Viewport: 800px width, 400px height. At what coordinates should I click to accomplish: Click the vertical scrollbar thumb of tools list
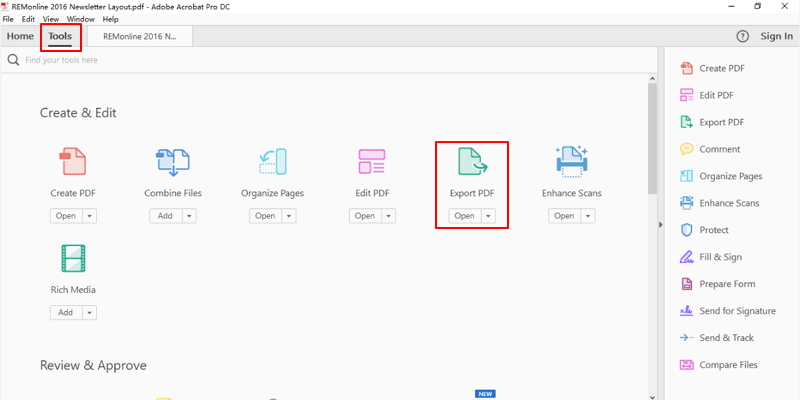pyautogui.click(x=652, y=139)
